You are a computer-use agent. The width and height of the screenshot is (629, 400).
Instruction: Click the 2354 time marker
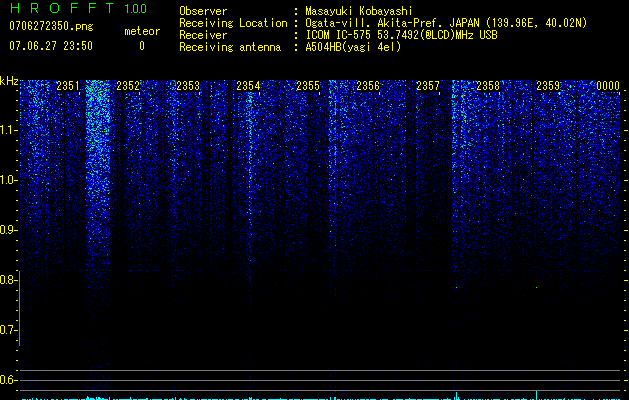pyautogui.click(x=248, y=86)
